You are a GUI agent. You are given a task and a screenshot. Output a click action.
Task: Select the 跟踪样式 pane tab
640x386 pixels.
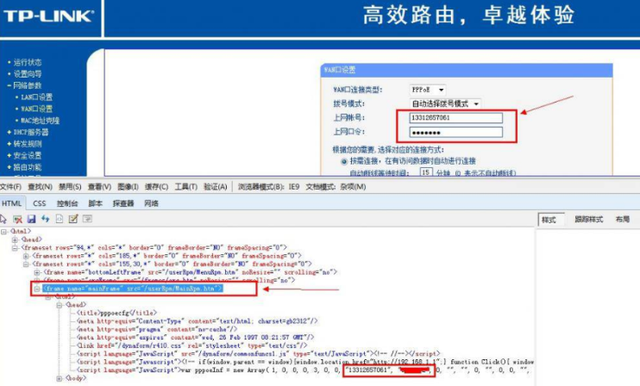click(589, 220)
